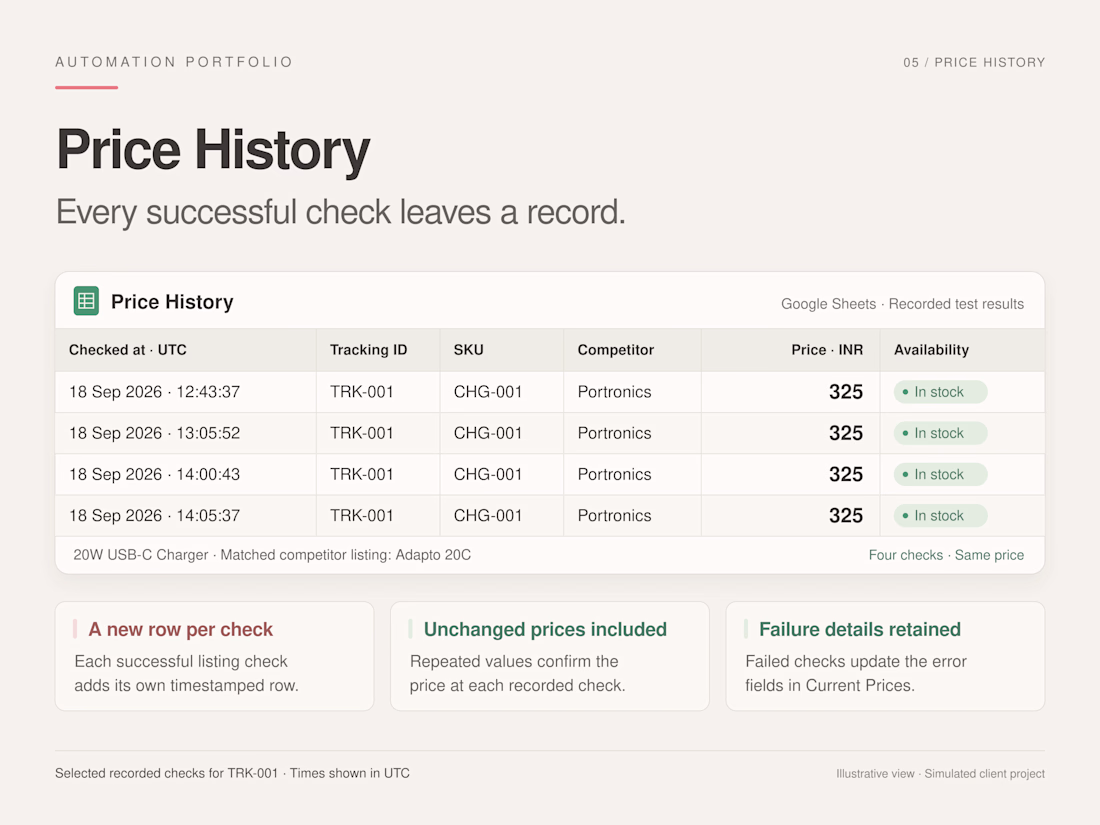Click the Unchanged prices included heading
The image size is (1100, 825).
[x=545, y=629]
